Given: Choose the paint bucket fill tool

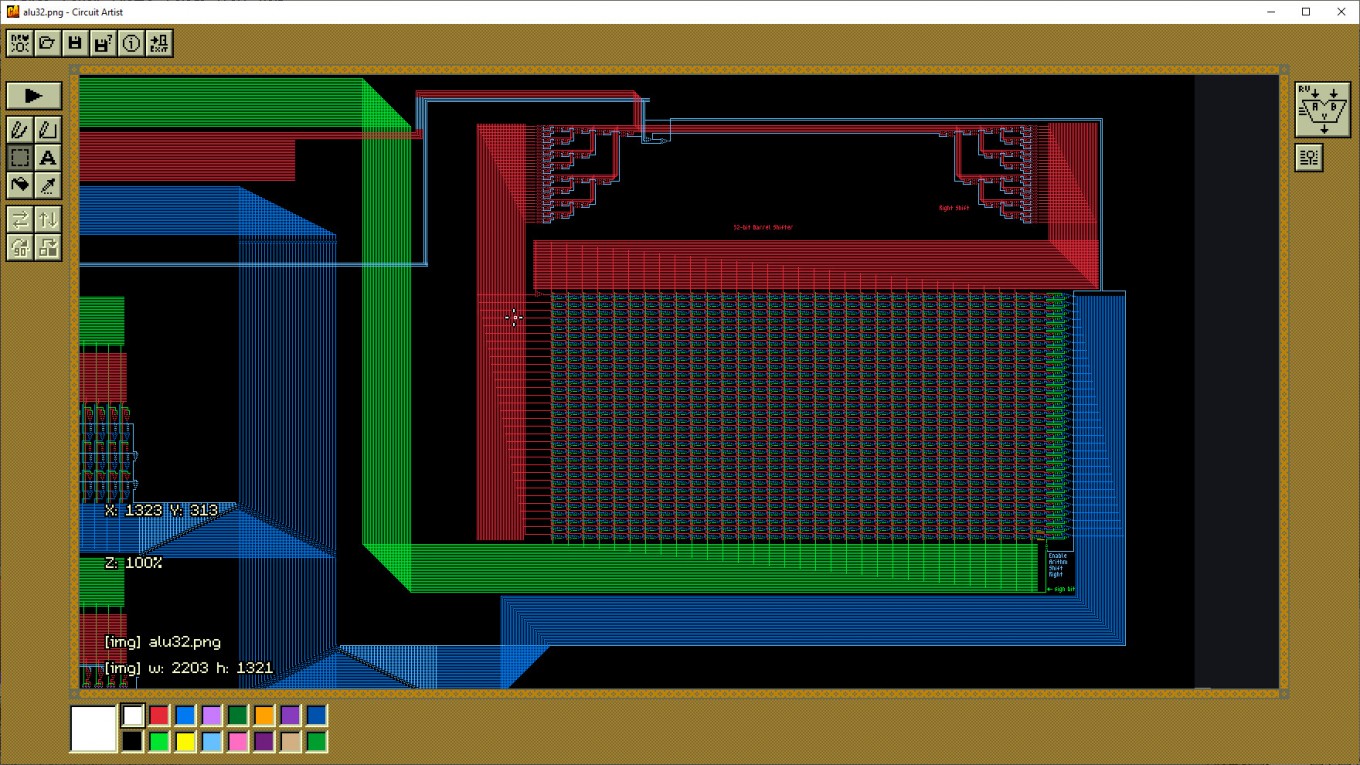Looking at the screenshot, I should pos(20,186).
